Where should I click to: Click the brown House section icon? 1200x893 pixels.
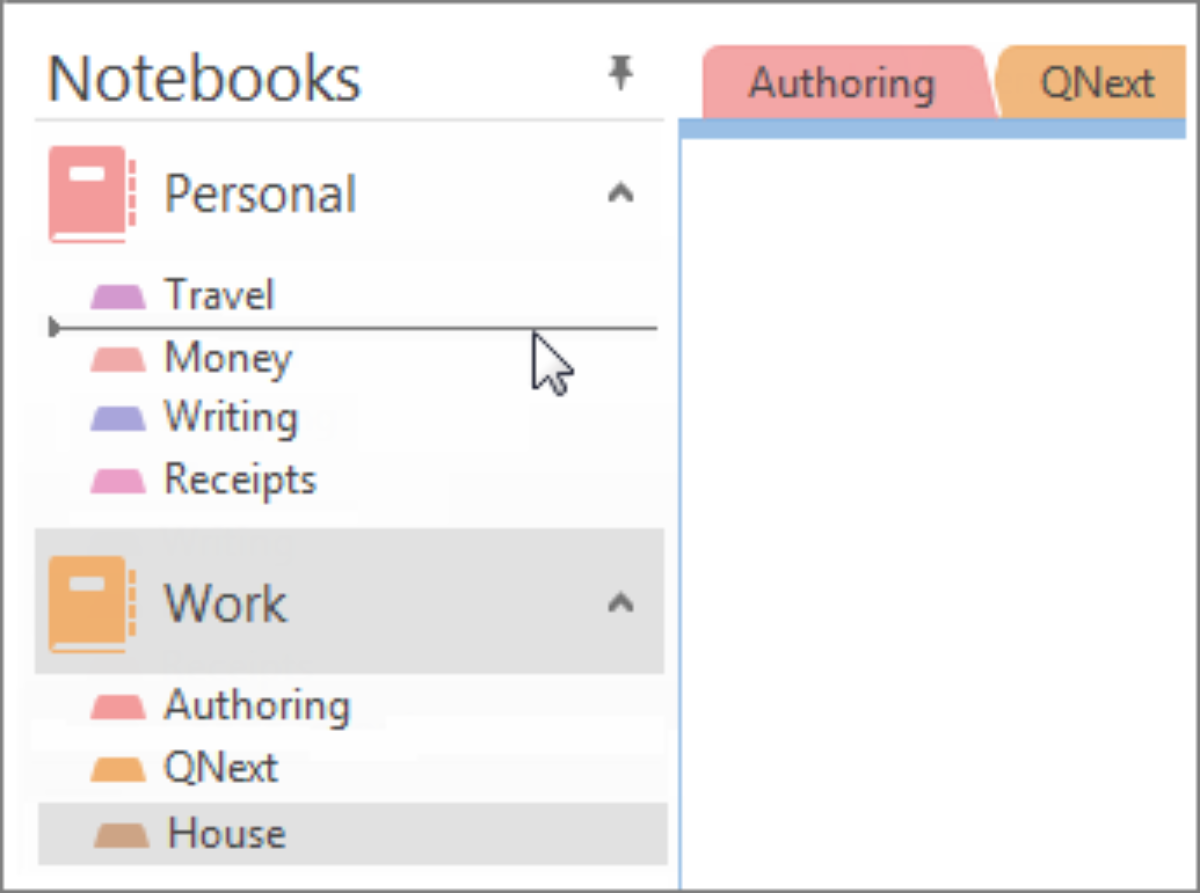click(121, 834)
